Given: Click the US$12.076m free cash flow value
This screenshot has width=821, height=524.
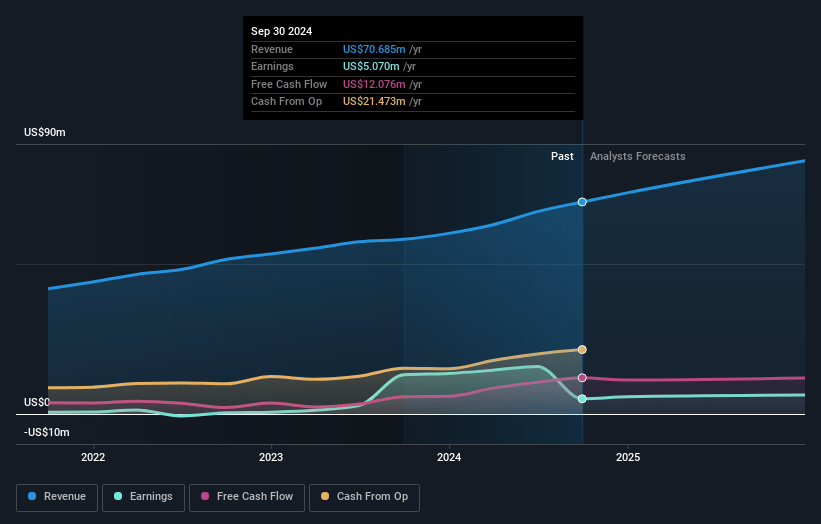Looking at the screenshot, I should coord(374,84).
